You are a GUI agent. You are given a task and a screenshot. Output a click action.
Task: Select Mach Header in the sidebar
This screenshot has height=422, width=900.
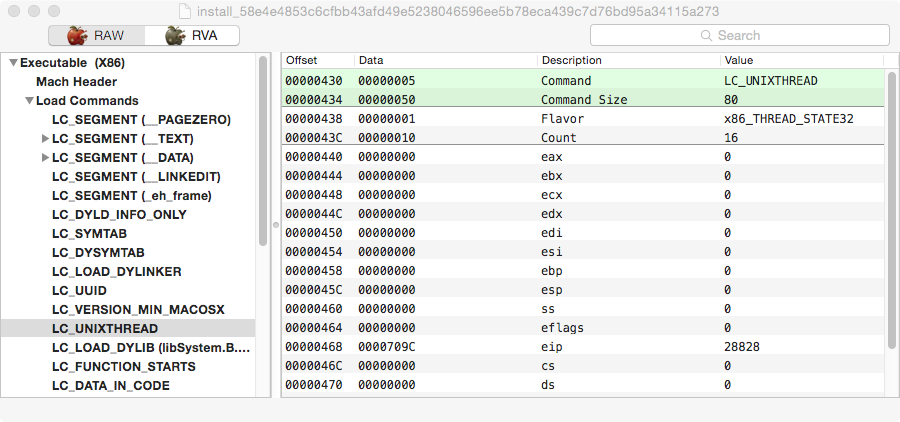coord(76,82)
